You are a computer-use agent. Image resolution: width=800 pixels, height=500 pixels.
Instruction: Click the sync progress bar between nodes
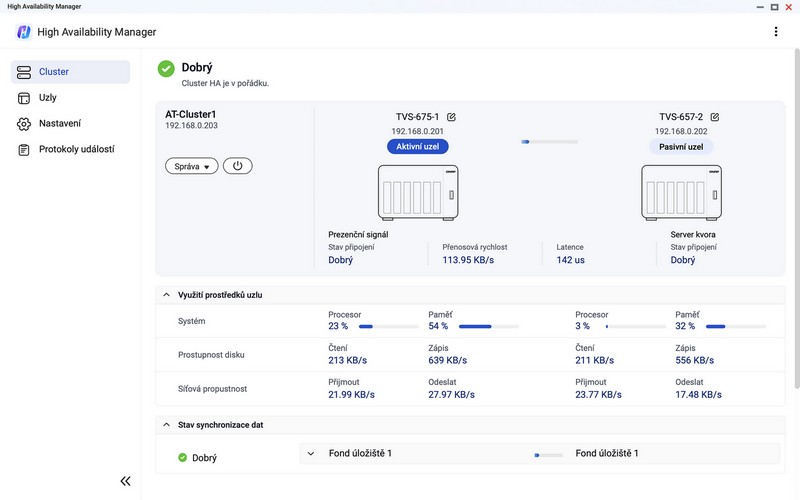tap(549, 142)
